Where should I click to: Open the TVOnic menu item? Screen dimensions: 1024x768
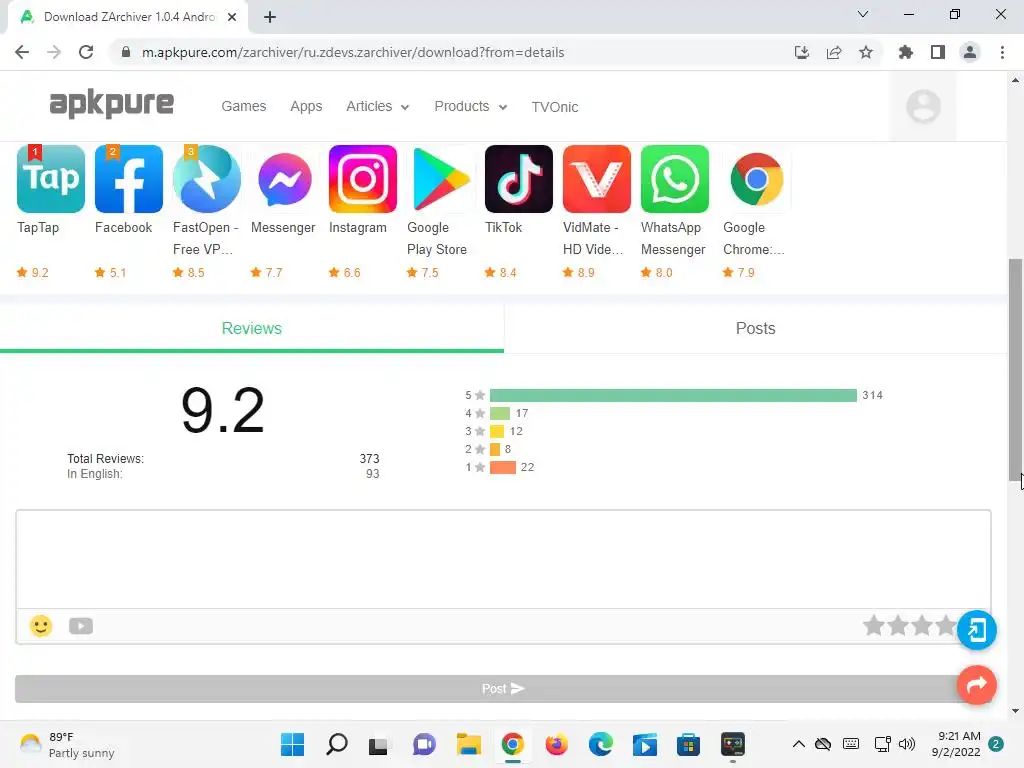click(x=554, y=107)
